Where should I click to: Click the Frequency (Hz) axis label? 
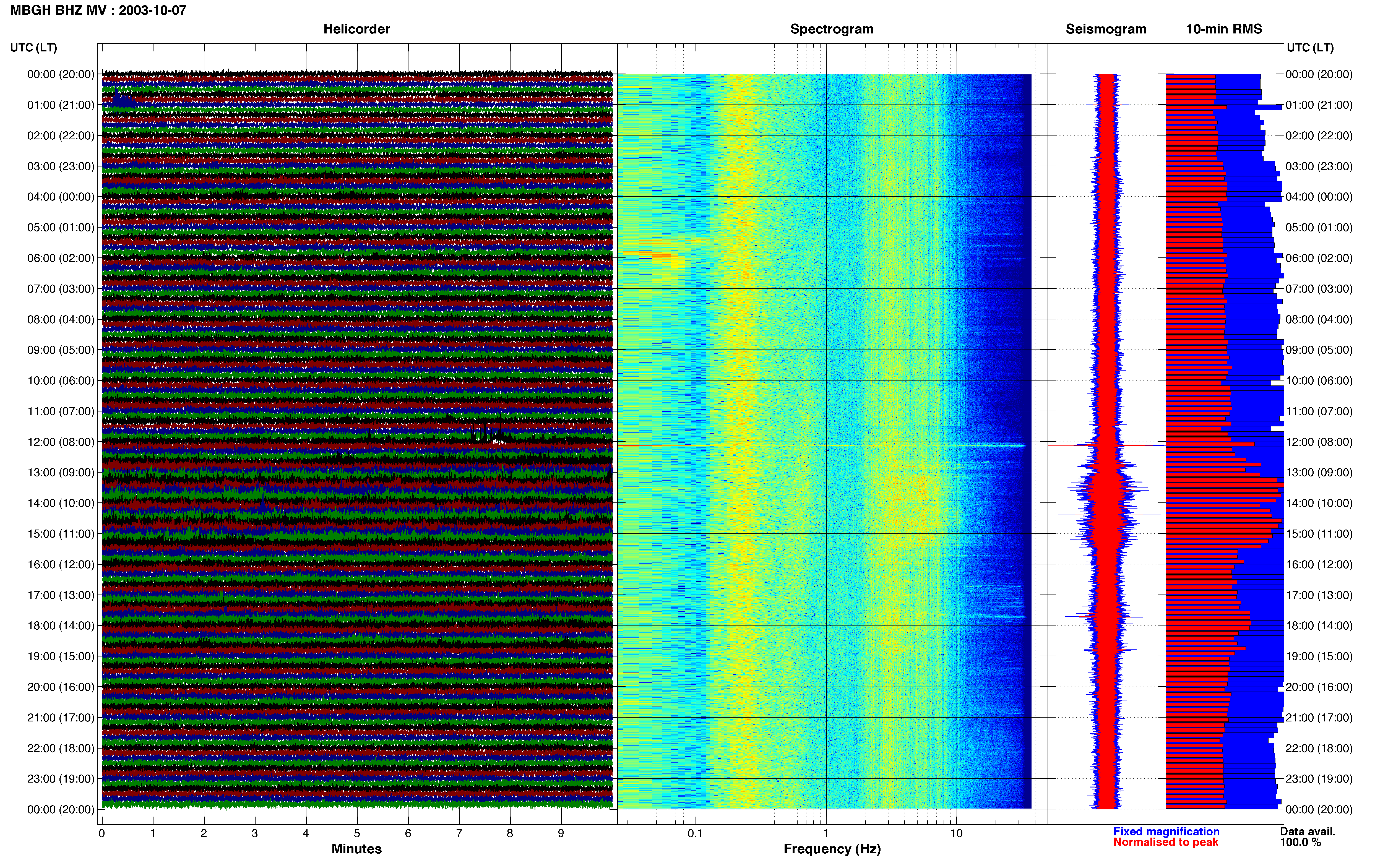pos(832,849)
